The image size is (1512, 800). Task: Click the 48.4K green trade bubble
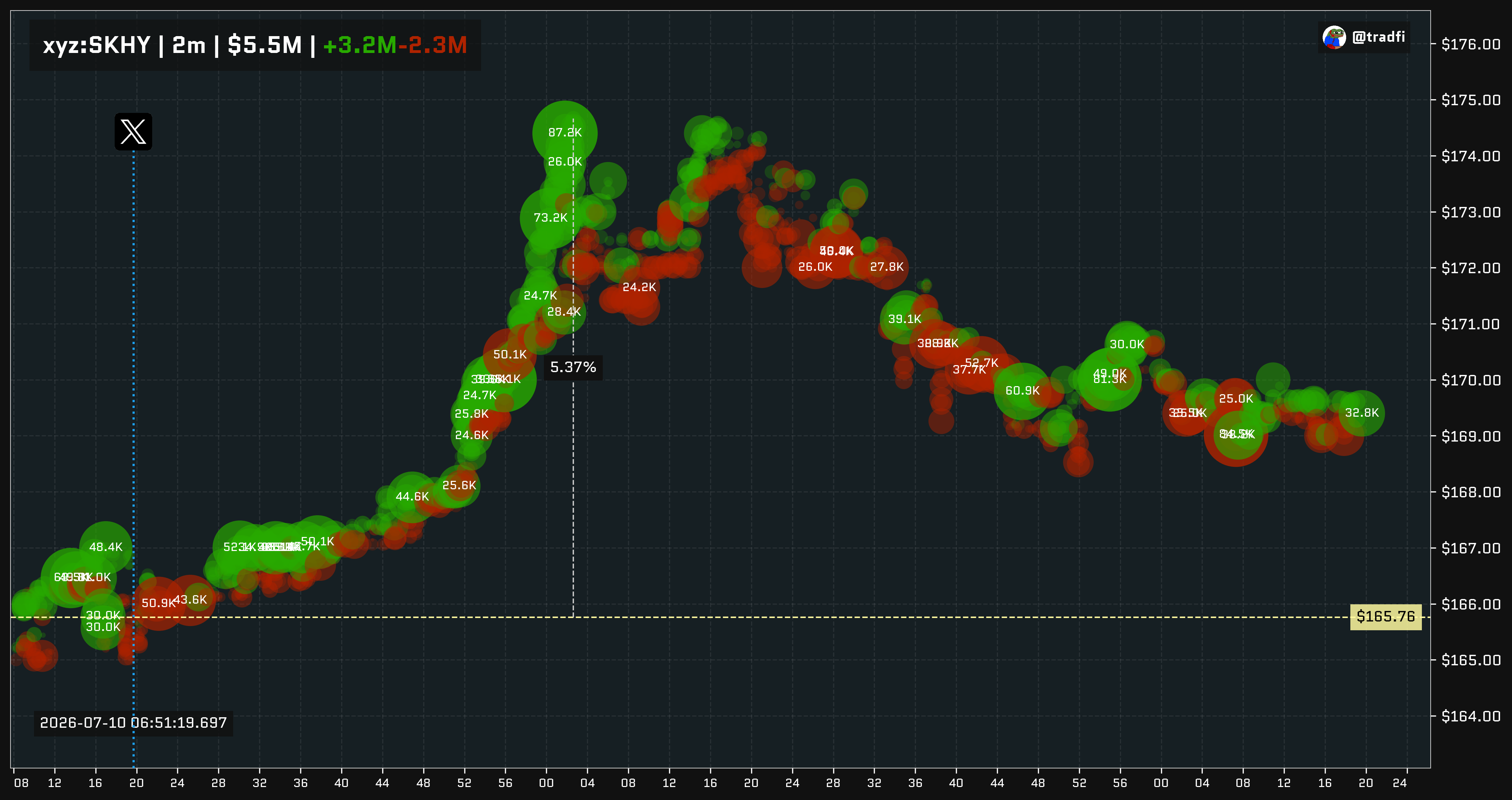click(x=106, y=547)
